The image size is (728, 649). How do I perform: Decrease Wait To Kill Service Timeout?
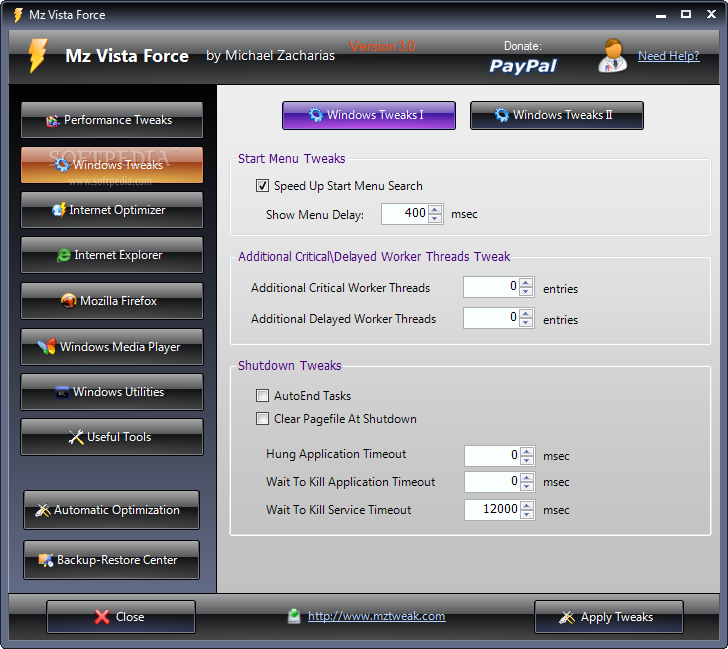pyautogui.click(x=526, y=514)
